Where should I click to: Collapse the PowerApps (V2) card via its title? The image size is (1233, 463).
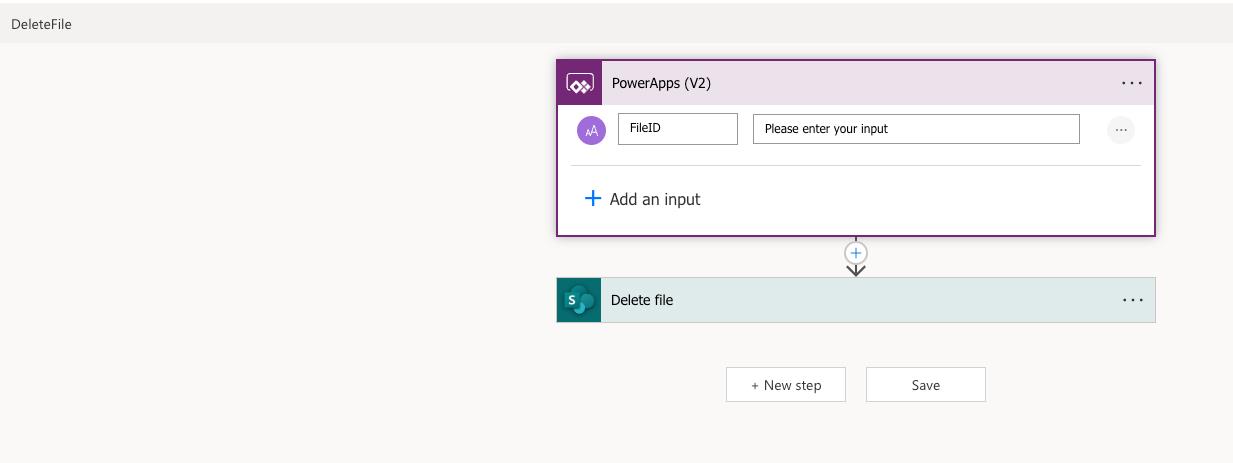tap(661, 83)
